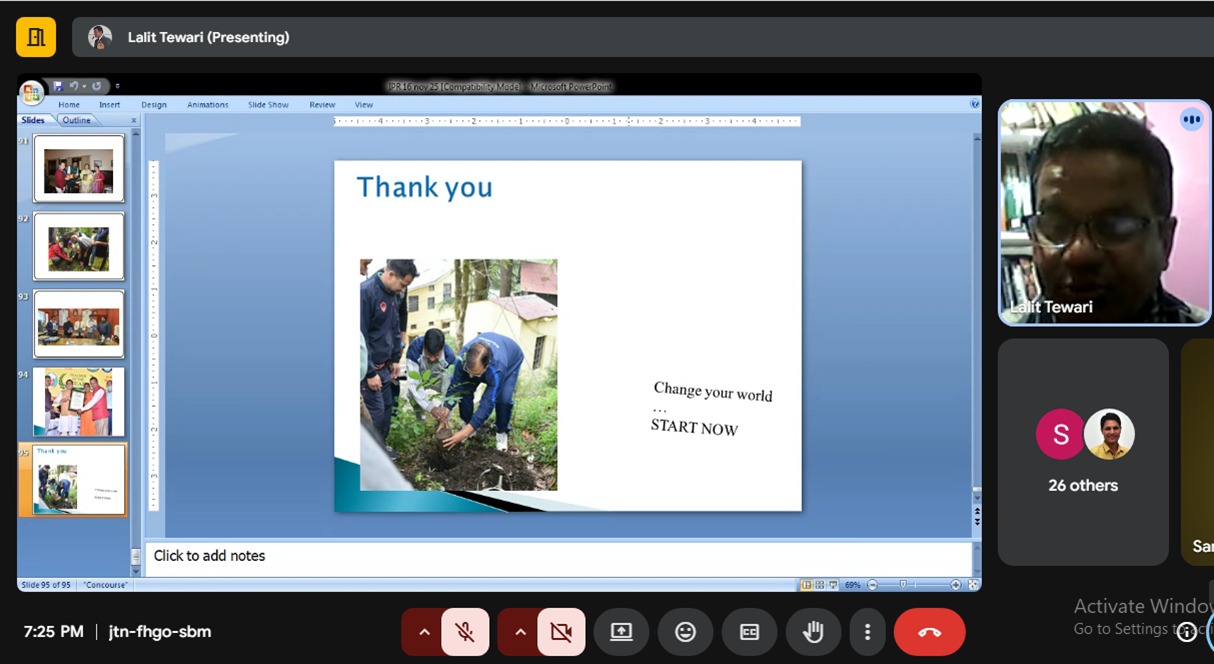Click the Present screen share icon
This screenshot has width=1214, height=664.
(x=621, y=632)
